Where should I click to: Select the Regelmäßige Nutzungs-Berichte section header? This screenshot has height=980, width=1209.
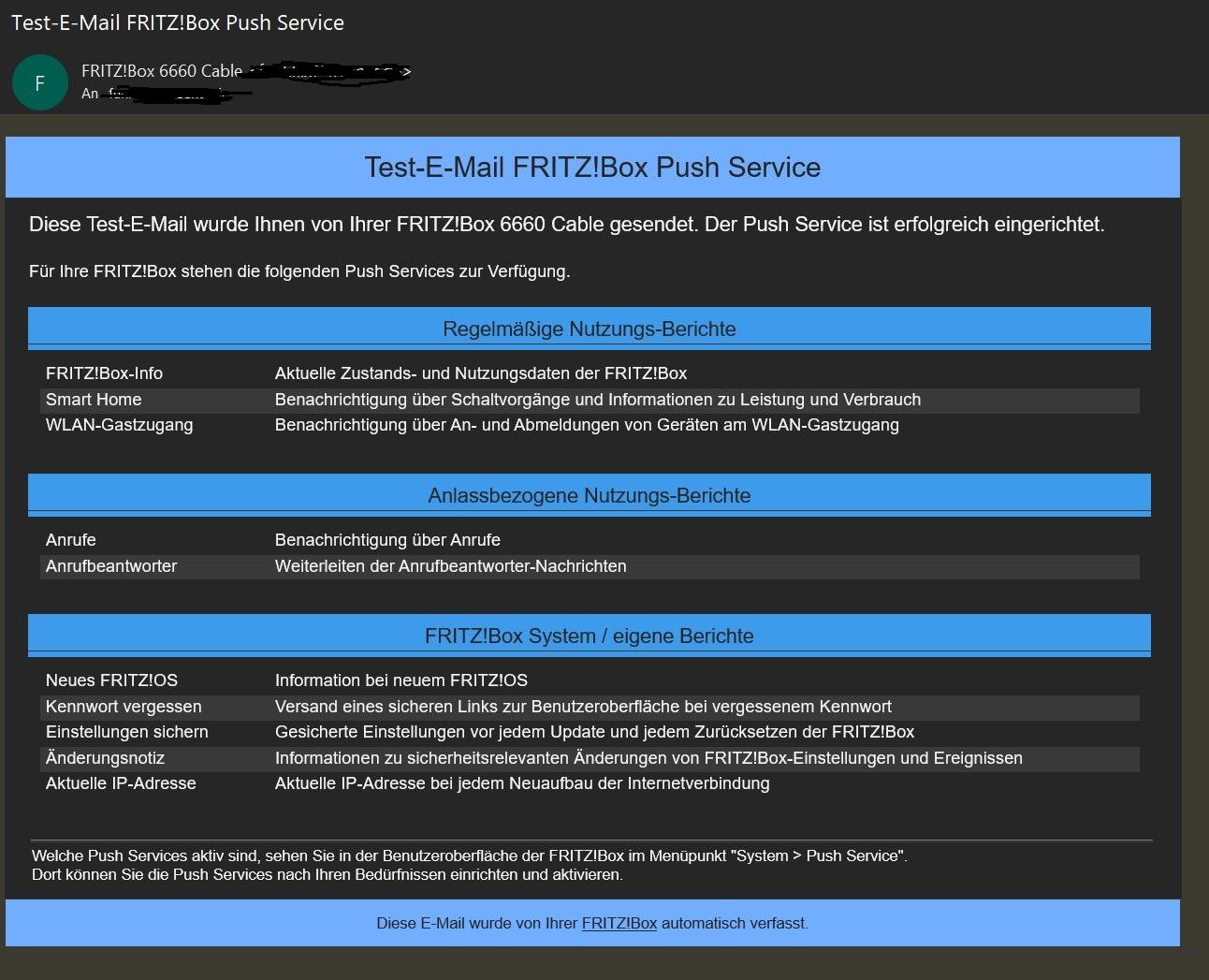(x=589, y=329)
